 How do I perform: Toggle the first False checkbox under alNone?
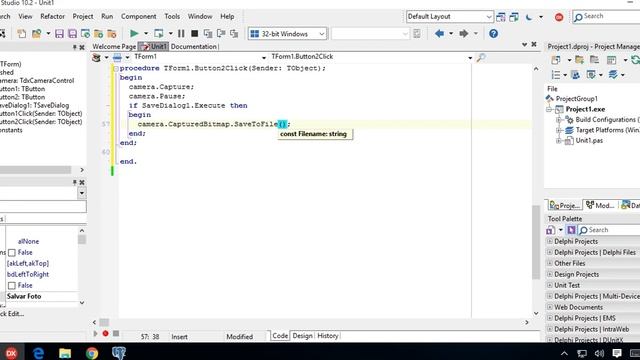coord(12,253)
